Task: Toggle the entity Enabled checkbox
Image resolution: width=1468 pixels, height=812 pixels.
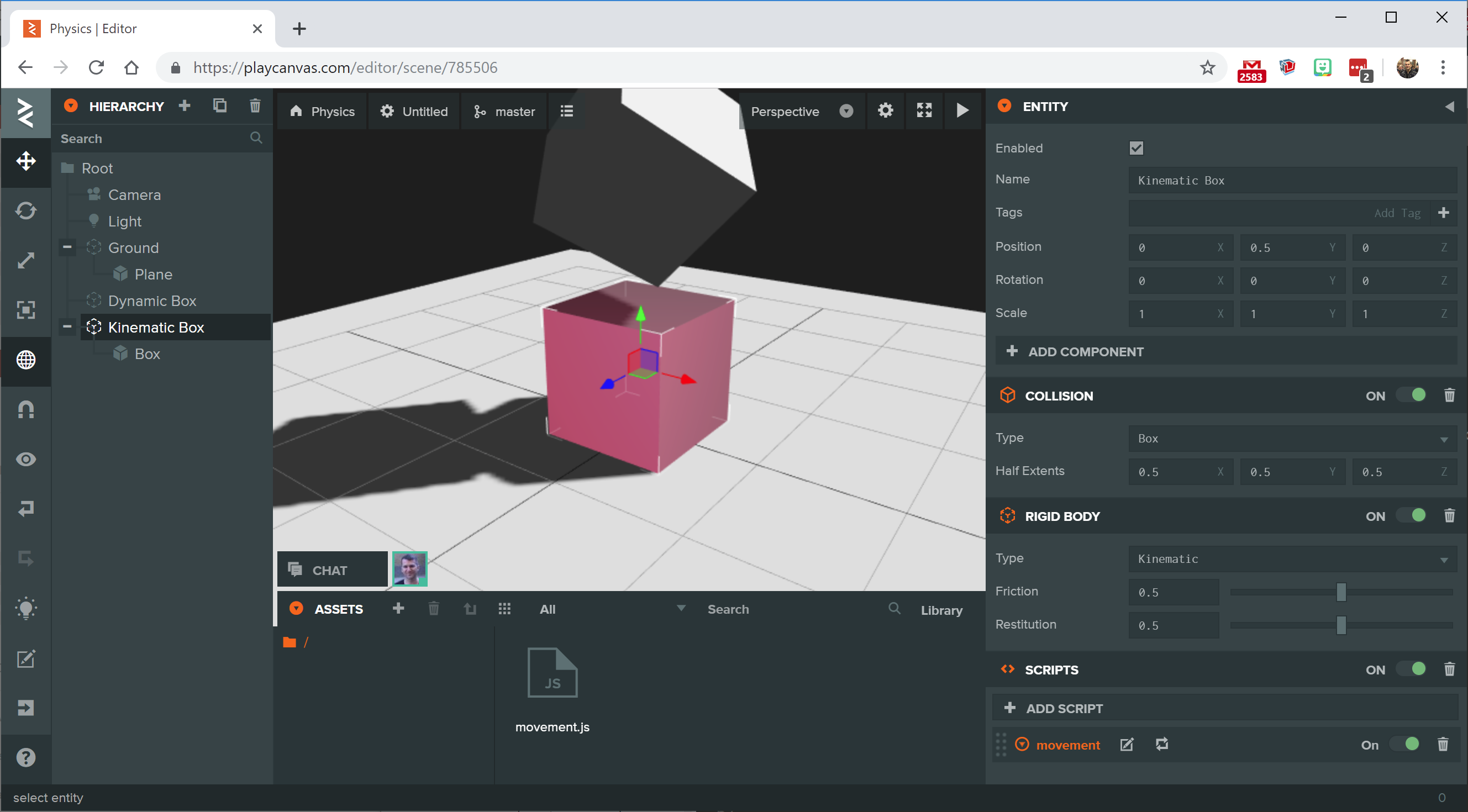Action: tap(1136, 148)
